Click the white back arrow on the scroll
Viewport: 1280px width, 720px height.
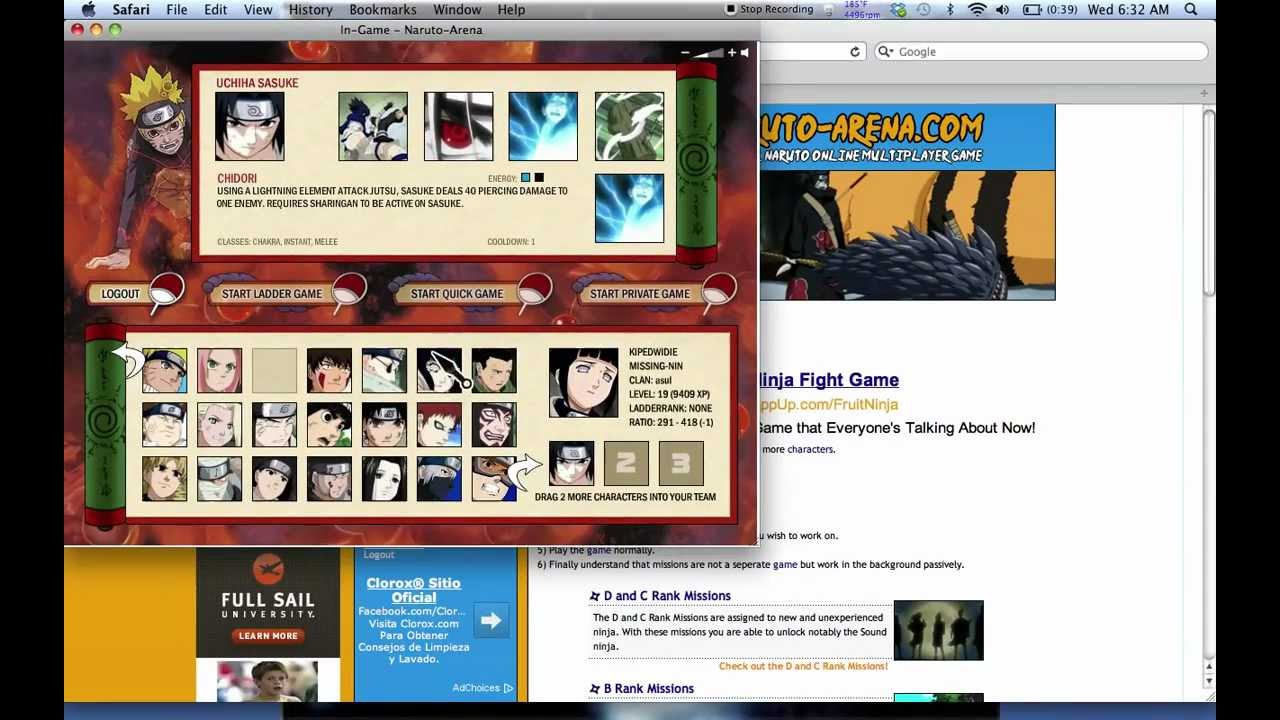128,357
